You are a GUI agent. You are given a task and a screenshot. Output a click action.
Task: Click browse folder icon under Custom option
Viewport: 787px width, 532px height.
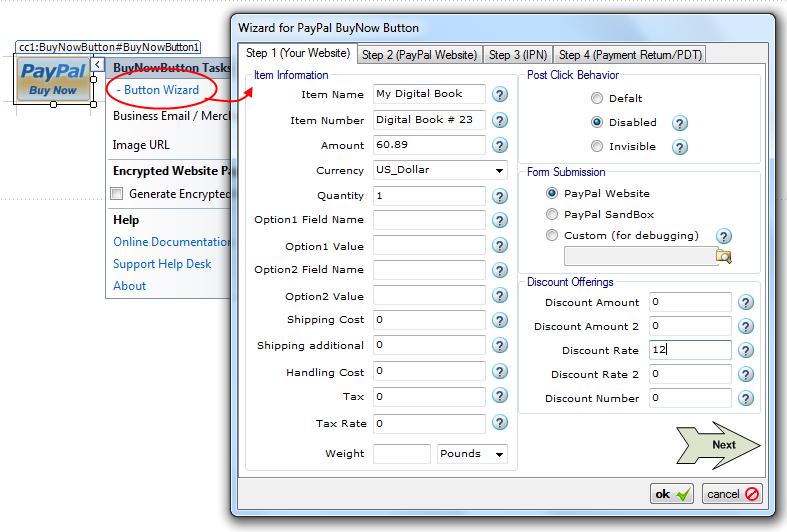[x=723, y=257]
